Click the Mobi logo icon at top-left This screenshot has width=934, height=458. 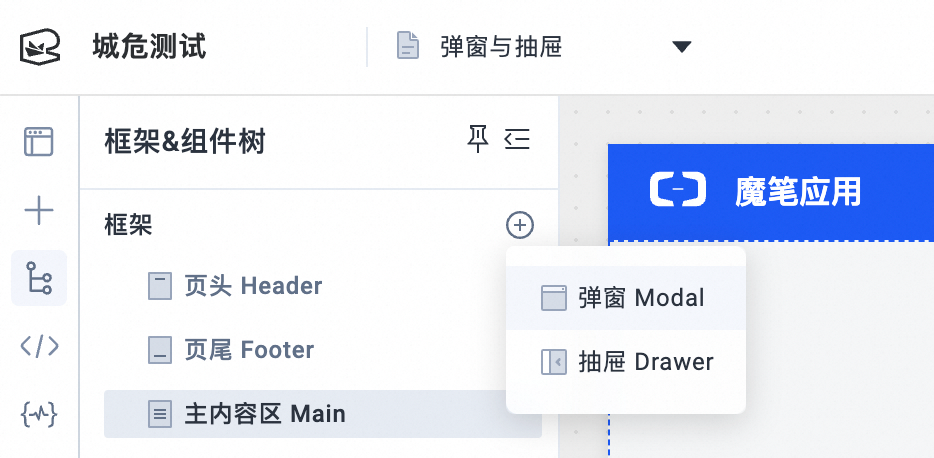click(x=39, y=46)
